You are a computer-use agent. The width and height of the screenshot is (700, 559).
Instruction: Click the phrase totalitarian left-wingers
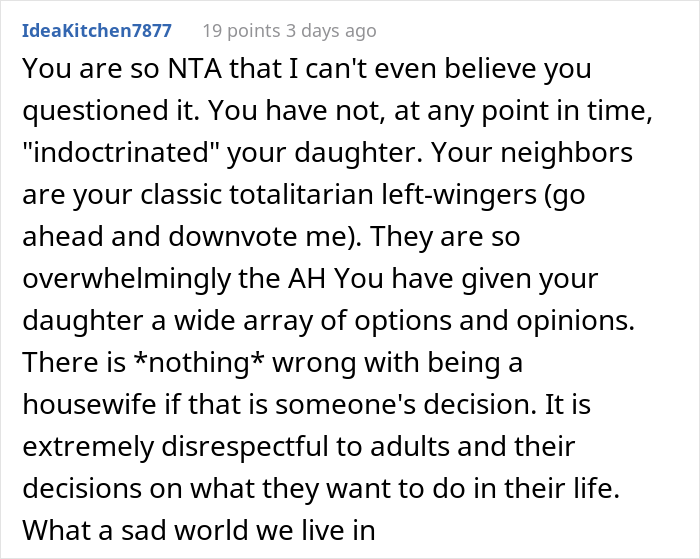point(383,195)
